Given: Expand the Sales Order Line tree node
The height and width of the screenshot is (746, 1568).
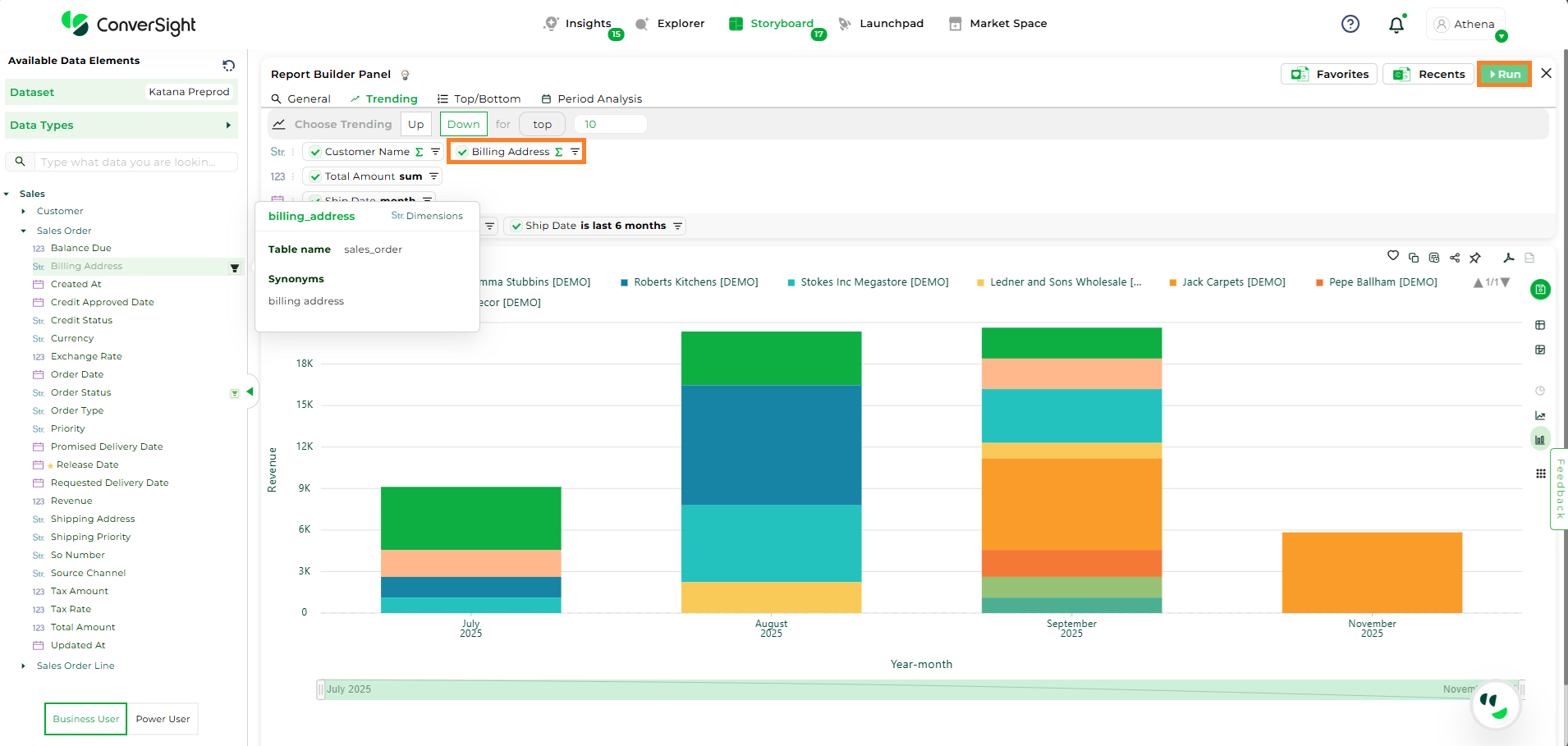Looking at the screenshot, I should click(23, 666).
